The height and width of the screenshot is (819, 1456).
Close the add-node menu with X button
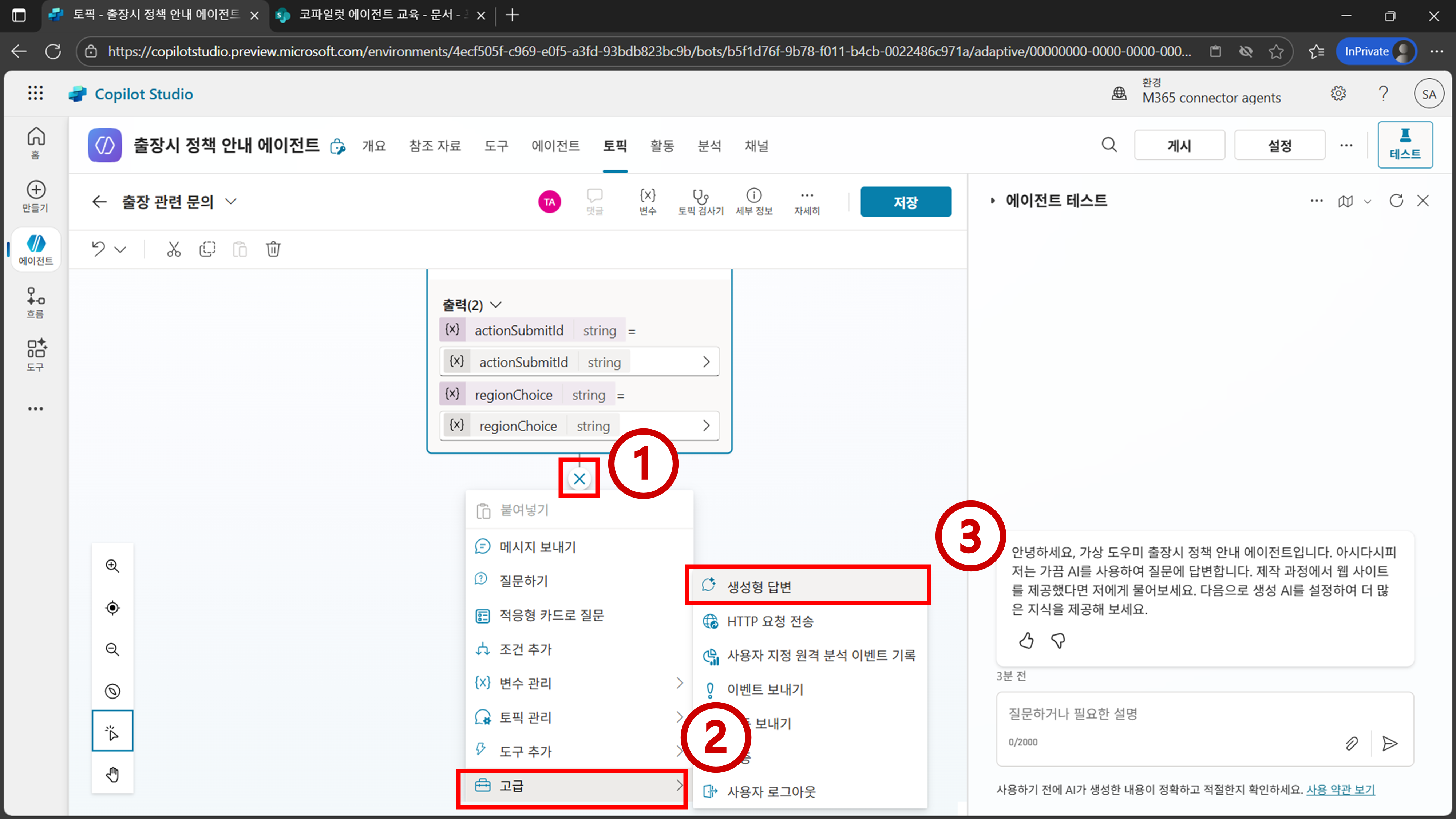point(579,479)
